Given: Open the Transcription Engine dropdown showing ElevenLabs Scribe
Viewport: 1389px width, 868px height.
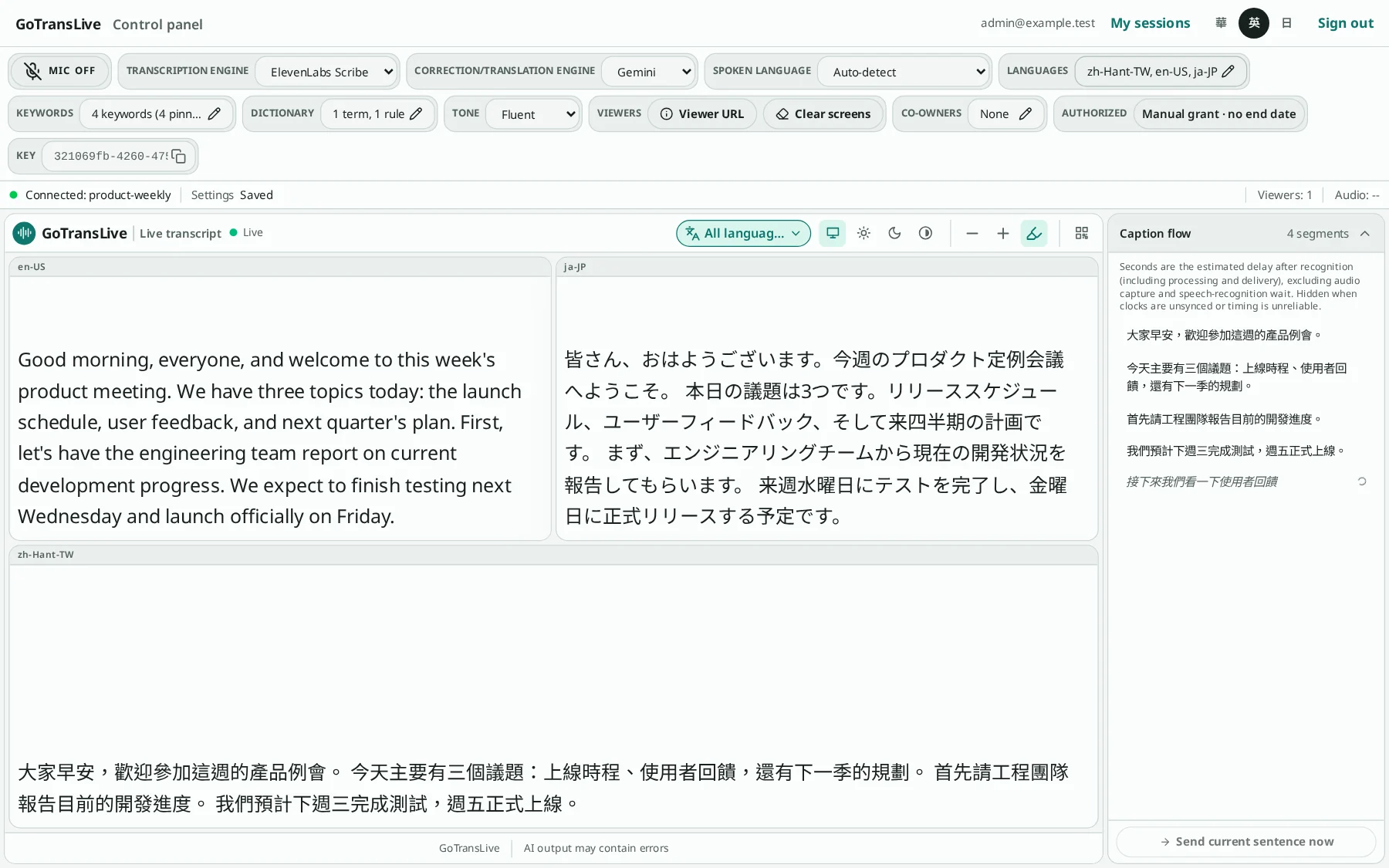Looking at the screenshot, I should coord(326,72).
